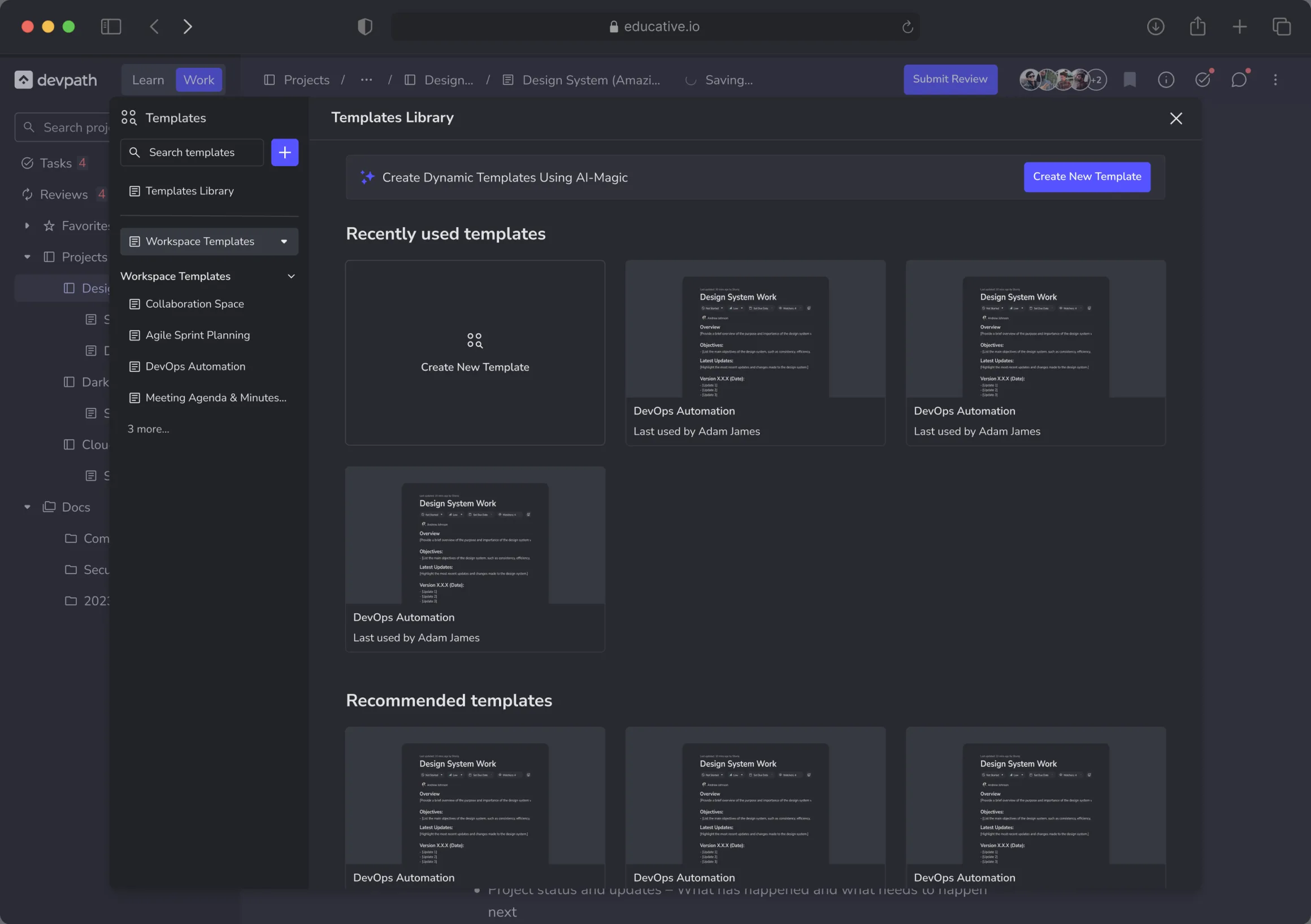The width and height of the screenshot is (1311, 924).
Task: Go forward with the browser forward arrow
Action: pos(187,26)
